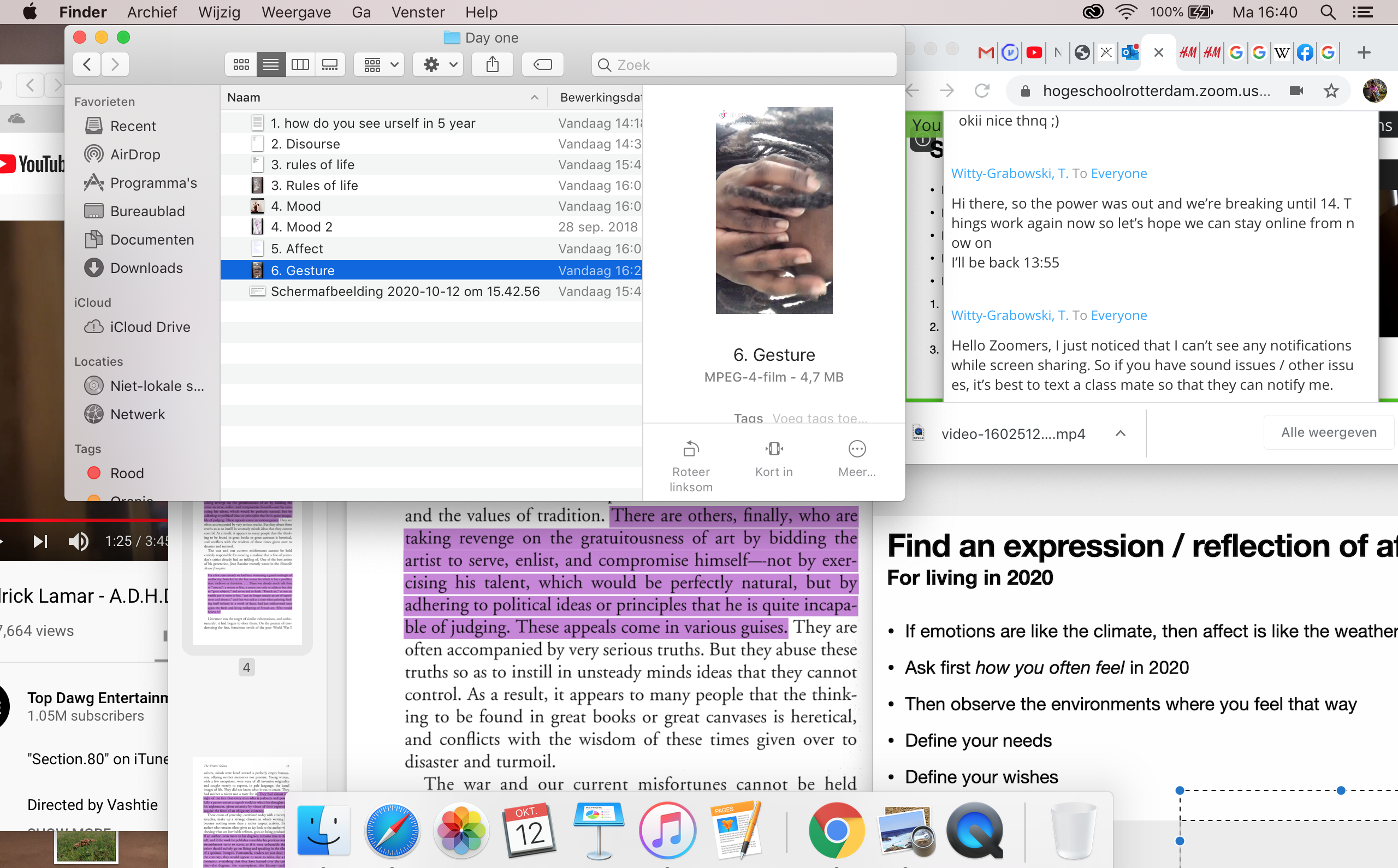Open Top Dawg Entertainment channel
The width and height of the screenshot is (1398, 868).
98,698
